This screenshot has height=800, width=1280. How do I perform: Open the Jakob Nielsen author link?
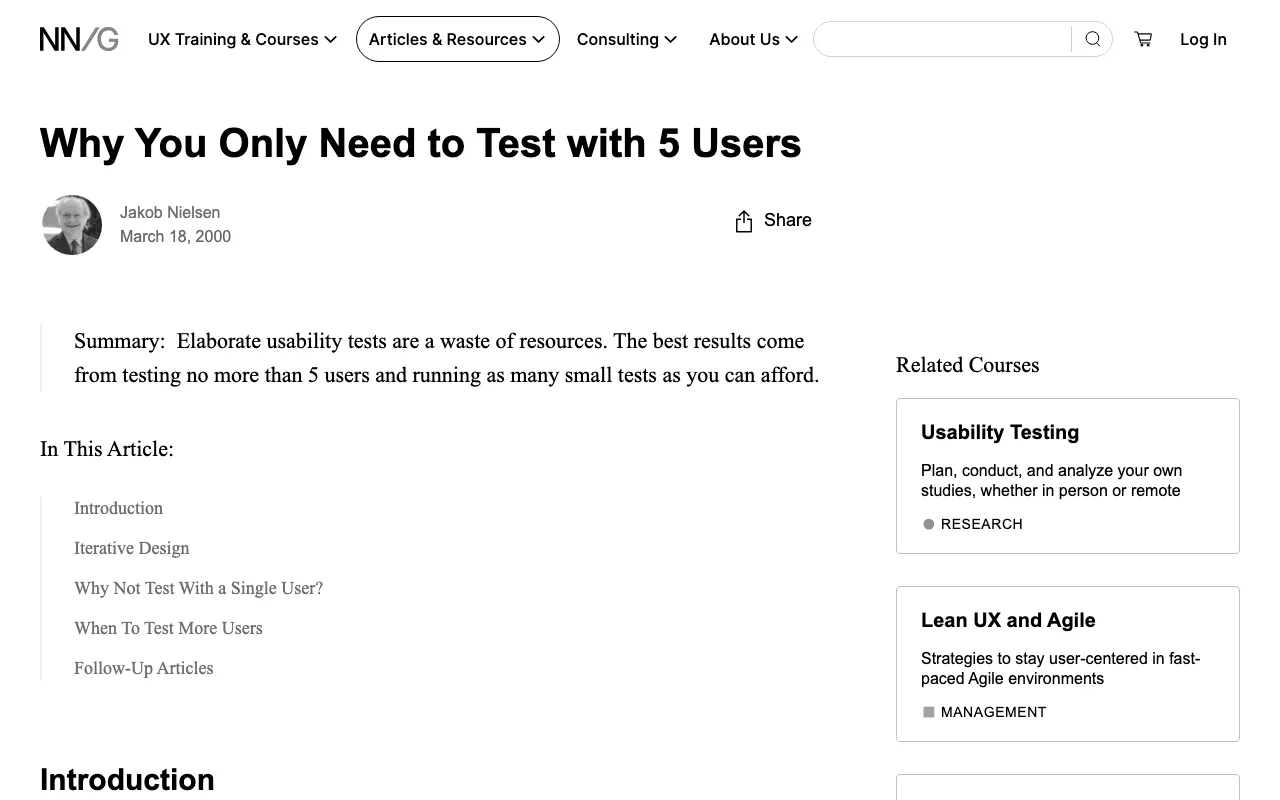(170, 212)
